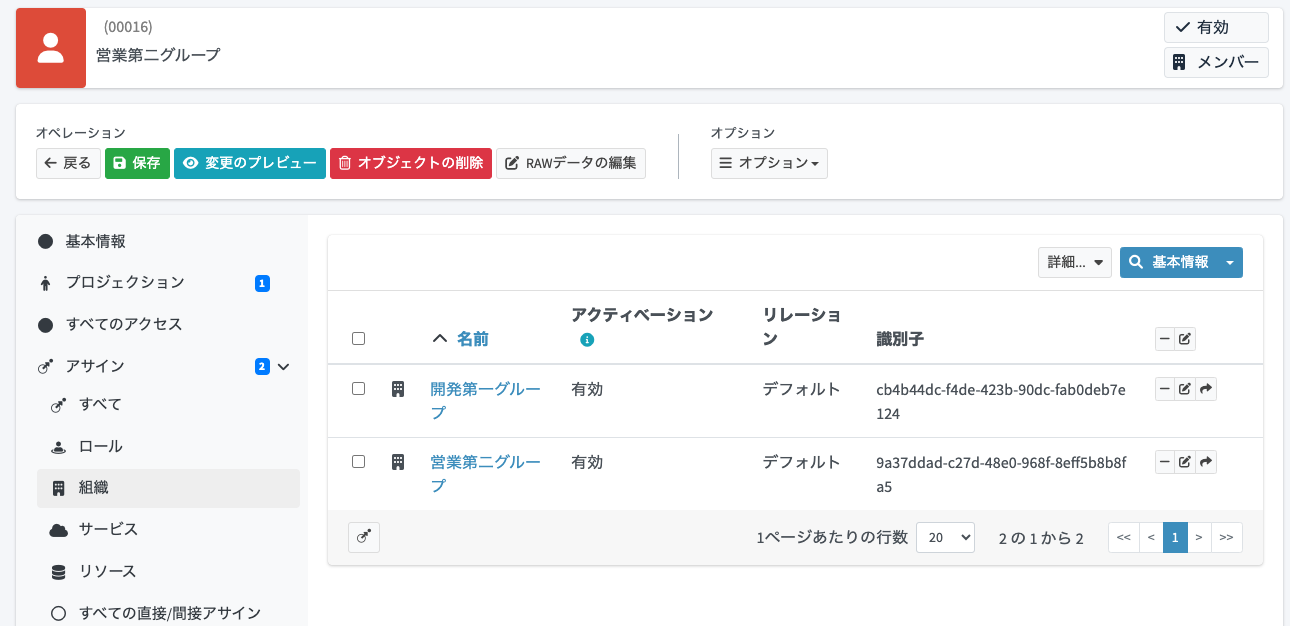Screen dimensions: 1290x626
Task: Toggle the select-all checkbox in header
Action: pyautogui.click(x=359, y=339)
